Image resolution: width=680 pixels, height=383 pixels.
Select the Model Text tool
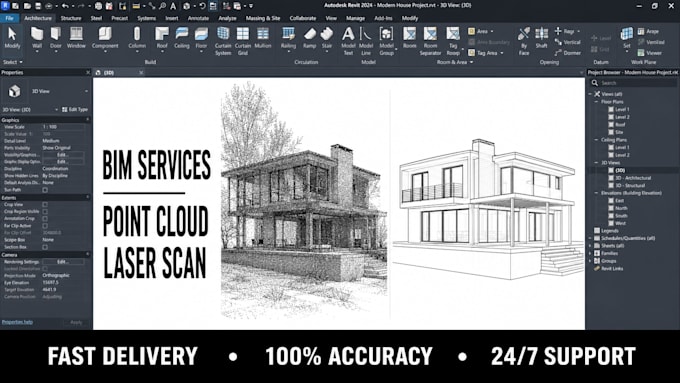point(348,41)
